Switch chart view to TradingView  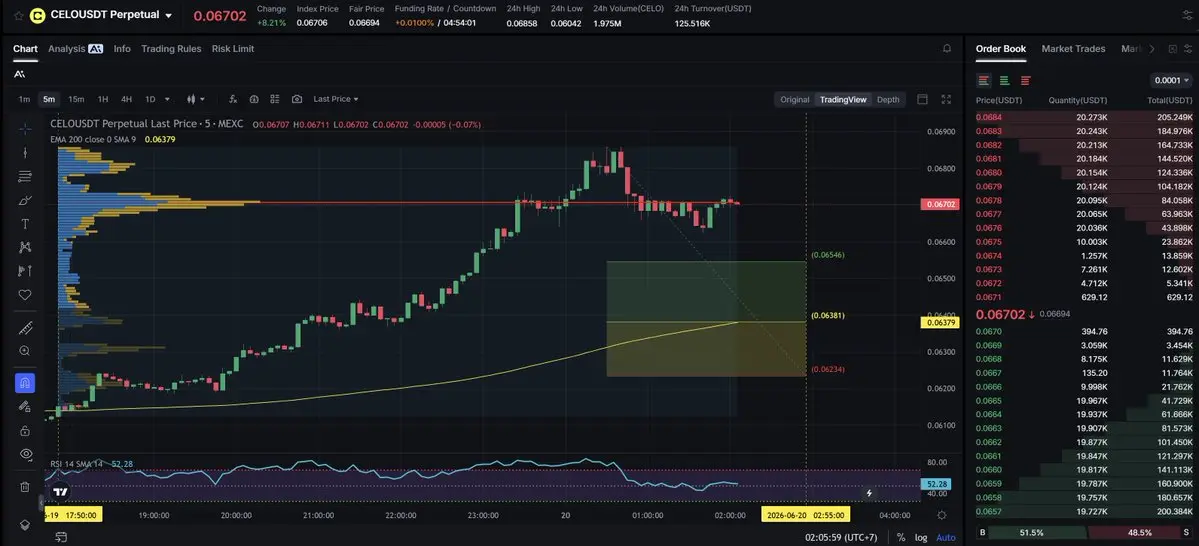click(x=843, y=99)
